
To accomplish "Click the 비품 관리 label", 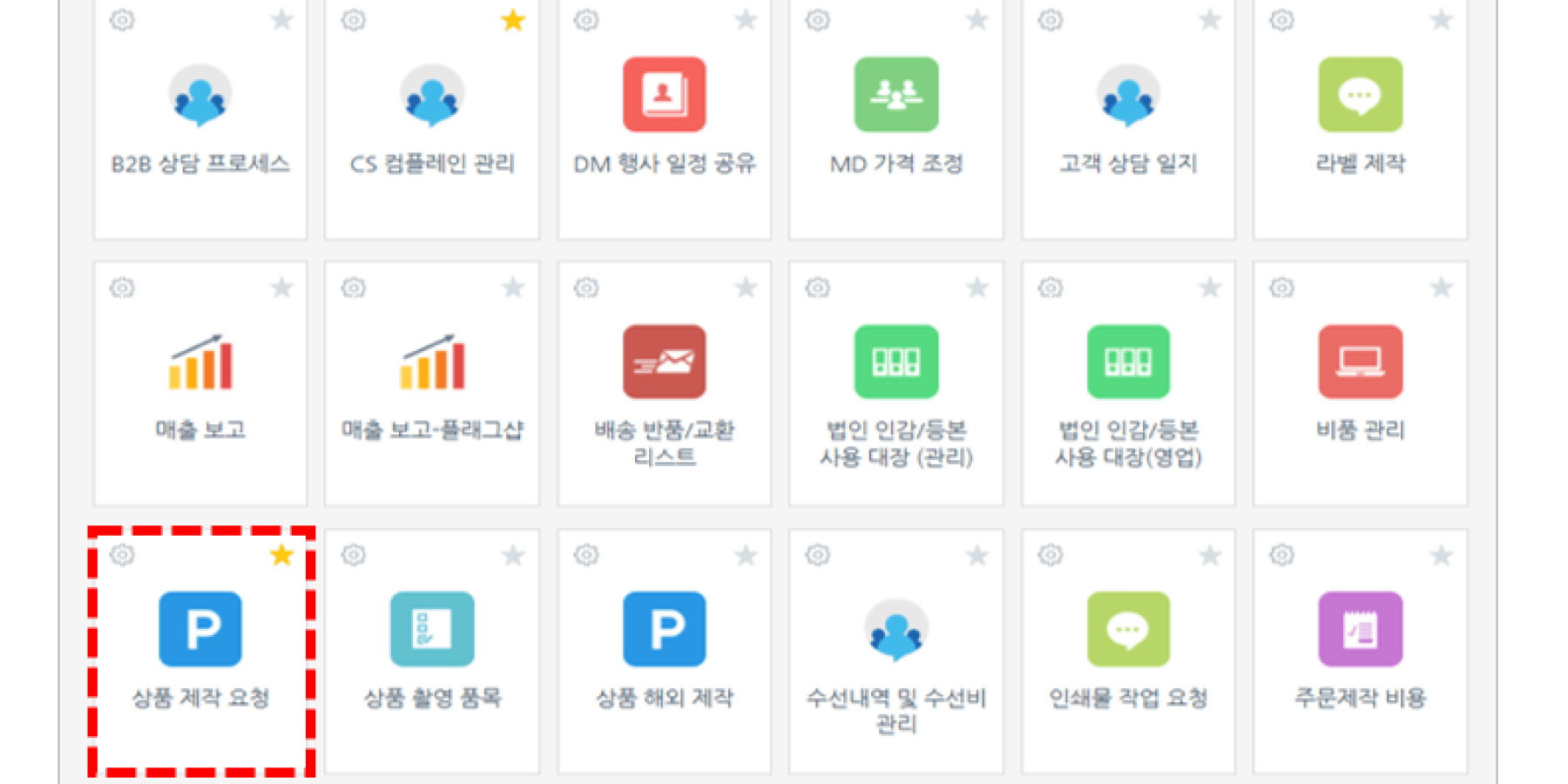I will coord(1361,429).
